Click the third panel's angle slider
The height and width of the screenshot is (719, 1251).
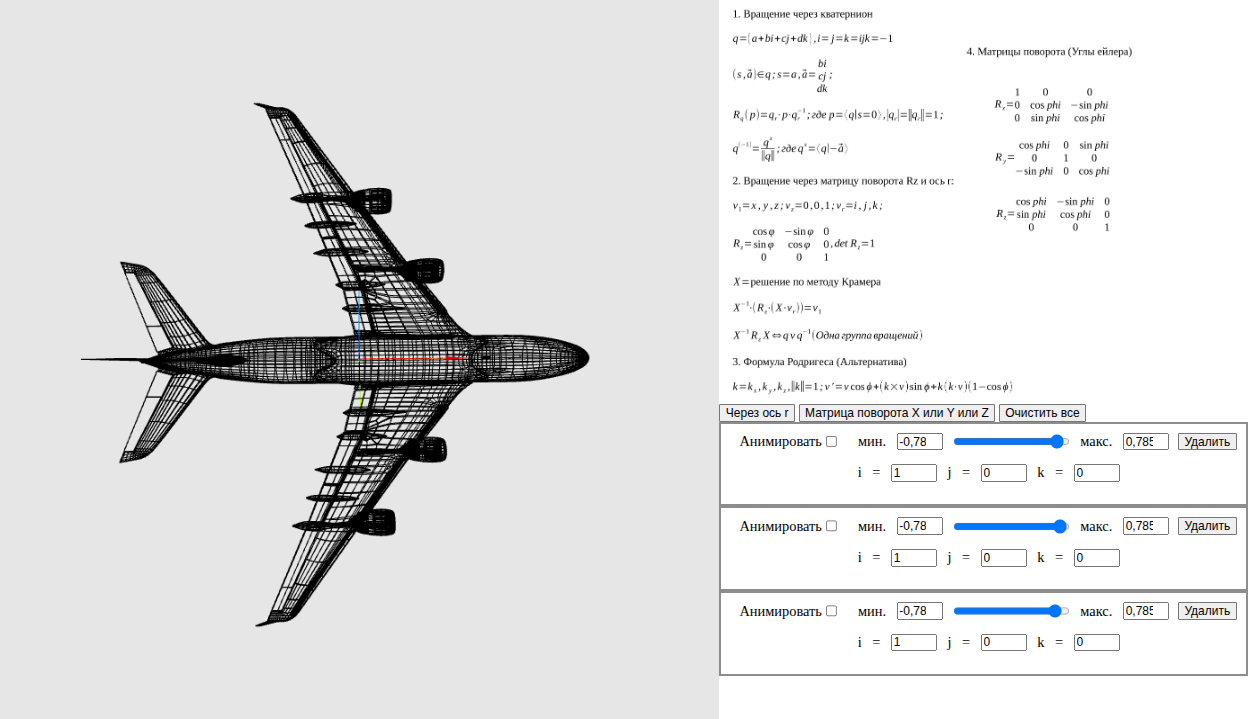1011,611
